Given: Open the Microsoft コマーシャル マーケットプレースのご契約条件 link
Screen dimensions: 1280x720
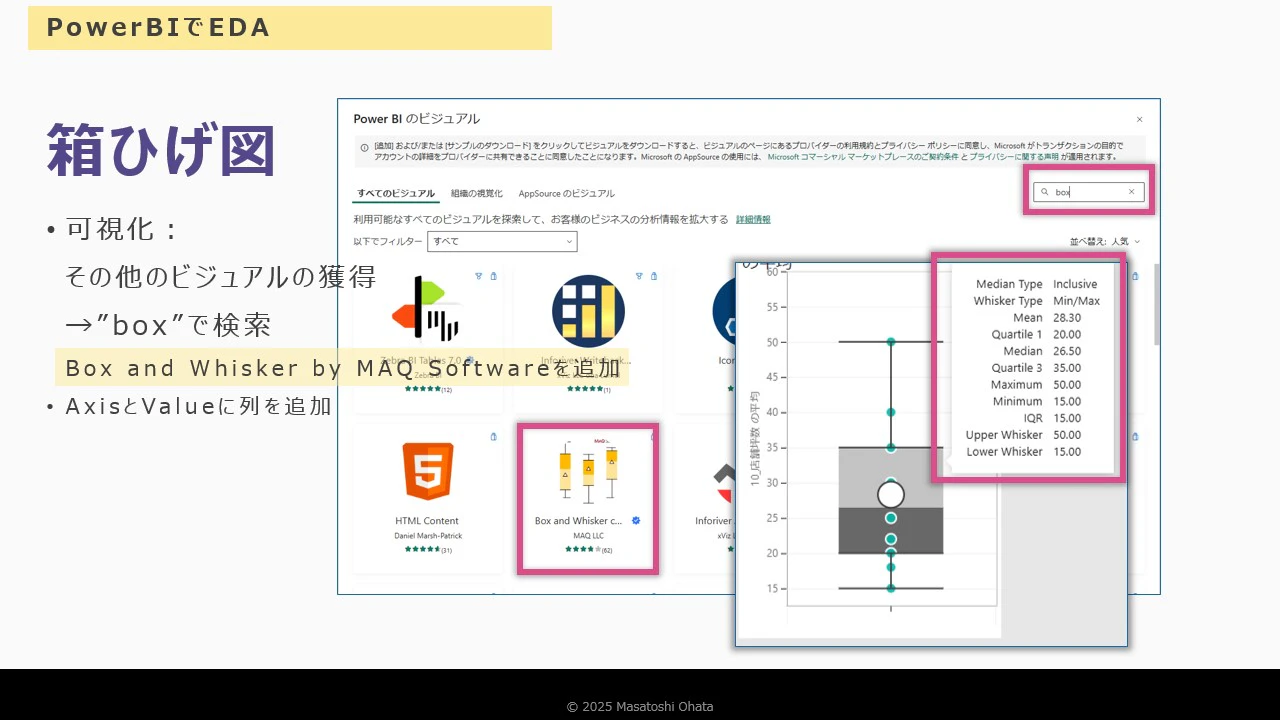Looking at the screenshot, I should point(863,157).
